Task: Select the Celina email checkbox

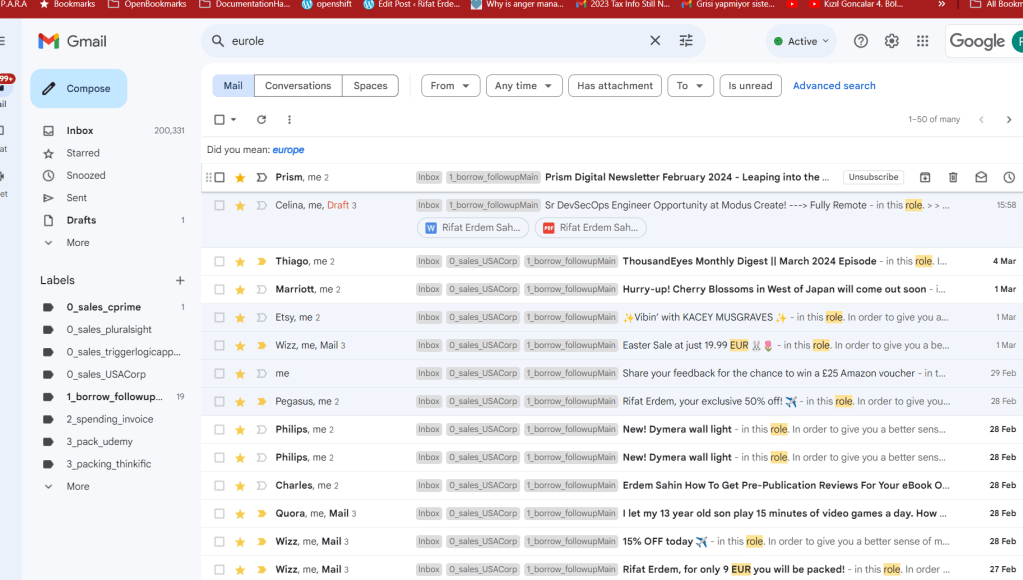Action: tap(219, 206)
